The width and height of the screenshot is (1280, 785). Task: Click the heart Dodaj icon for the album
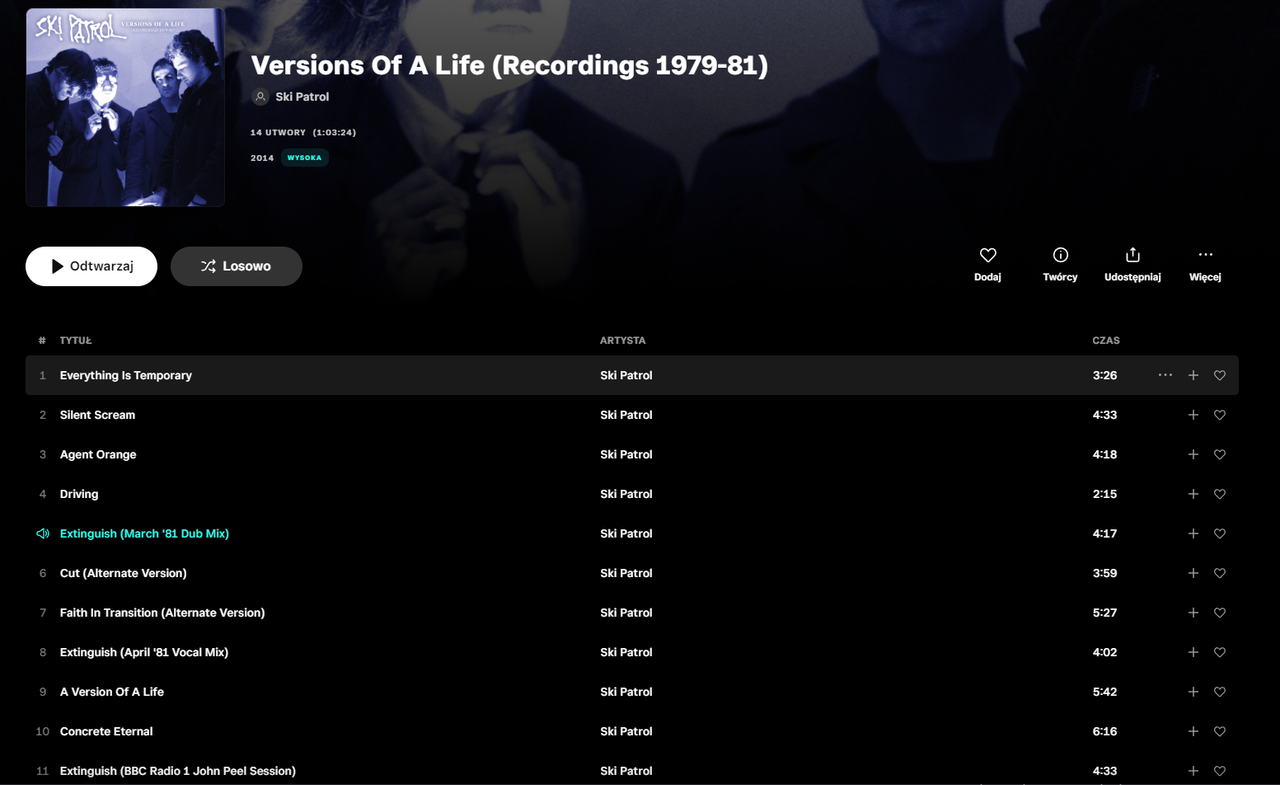click(987, 255)
